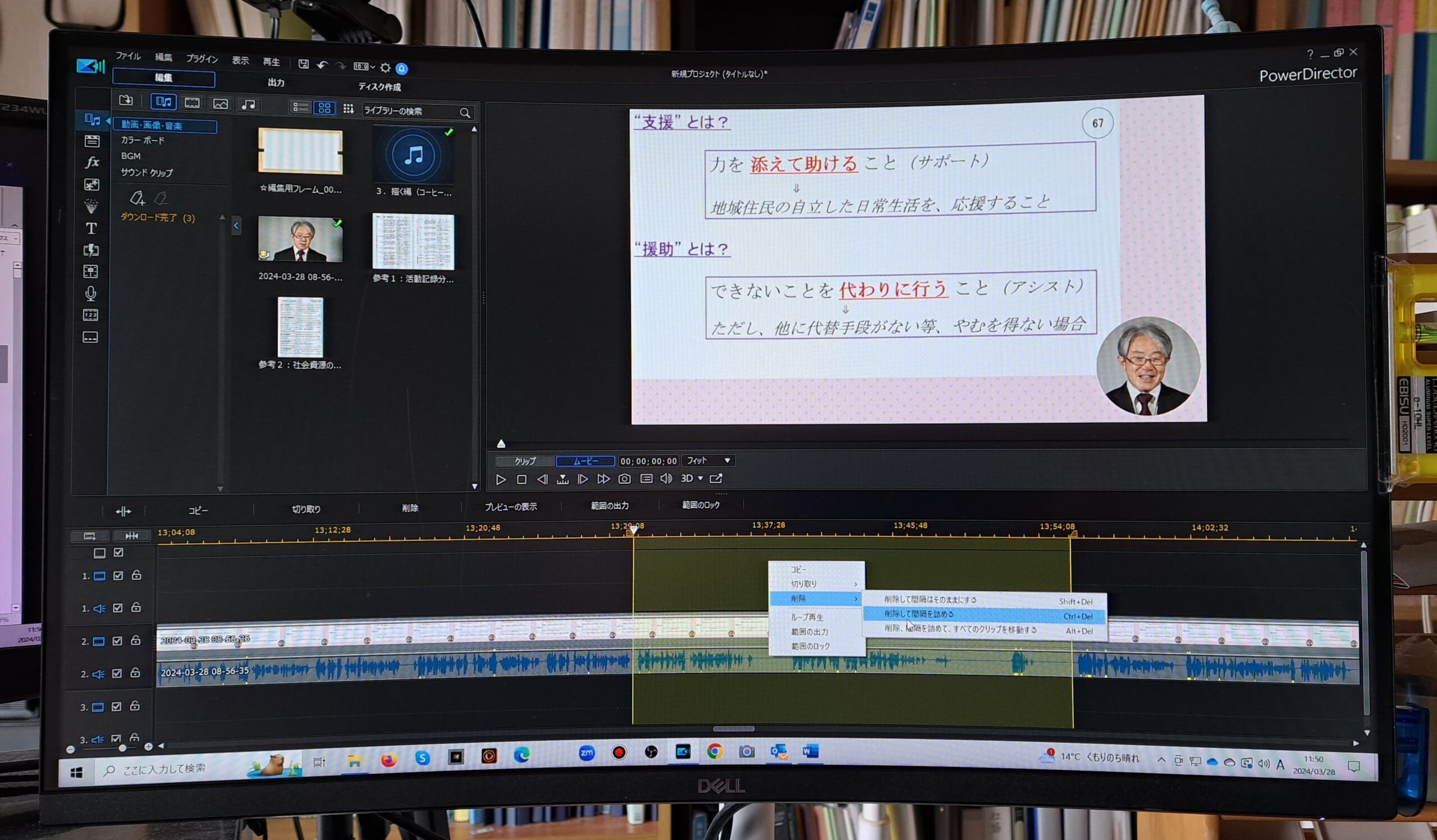Screen dimensions: 1437x840
Task: Click the 範囲の出力 button on the timeline toolbar
Action: tap(610, 506)
